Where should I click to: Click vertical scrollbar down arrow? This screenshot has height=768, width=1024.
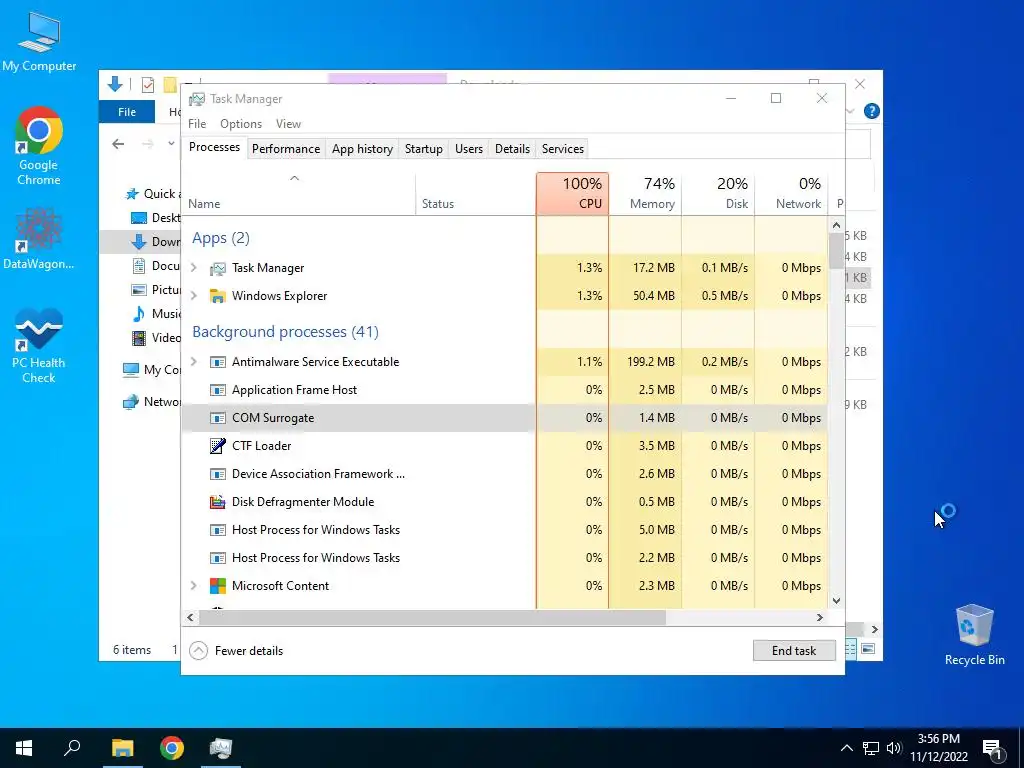point(836,601)
